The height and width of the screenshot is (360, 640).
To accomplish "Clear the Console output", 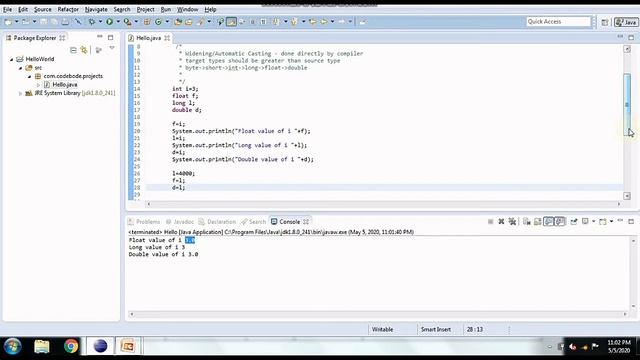I will click(527, 222).
